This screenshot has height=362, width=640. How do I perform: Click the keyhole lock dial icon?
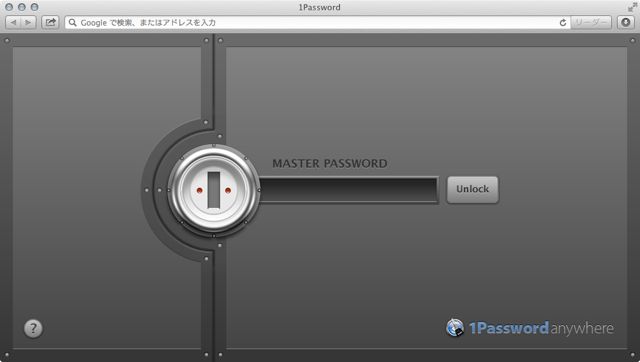pyautogui.click(x=213, y=190)
